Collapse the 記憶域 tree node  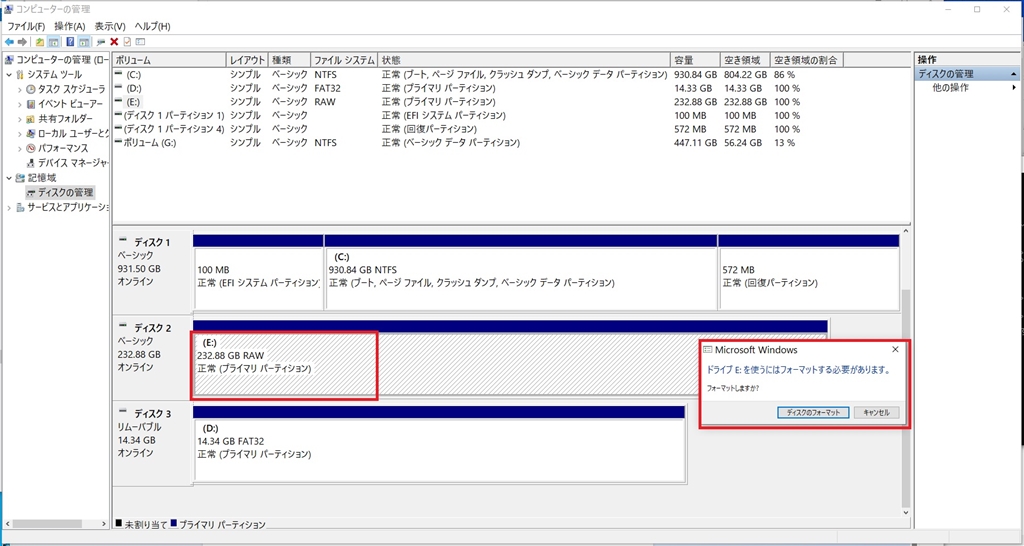8,178
